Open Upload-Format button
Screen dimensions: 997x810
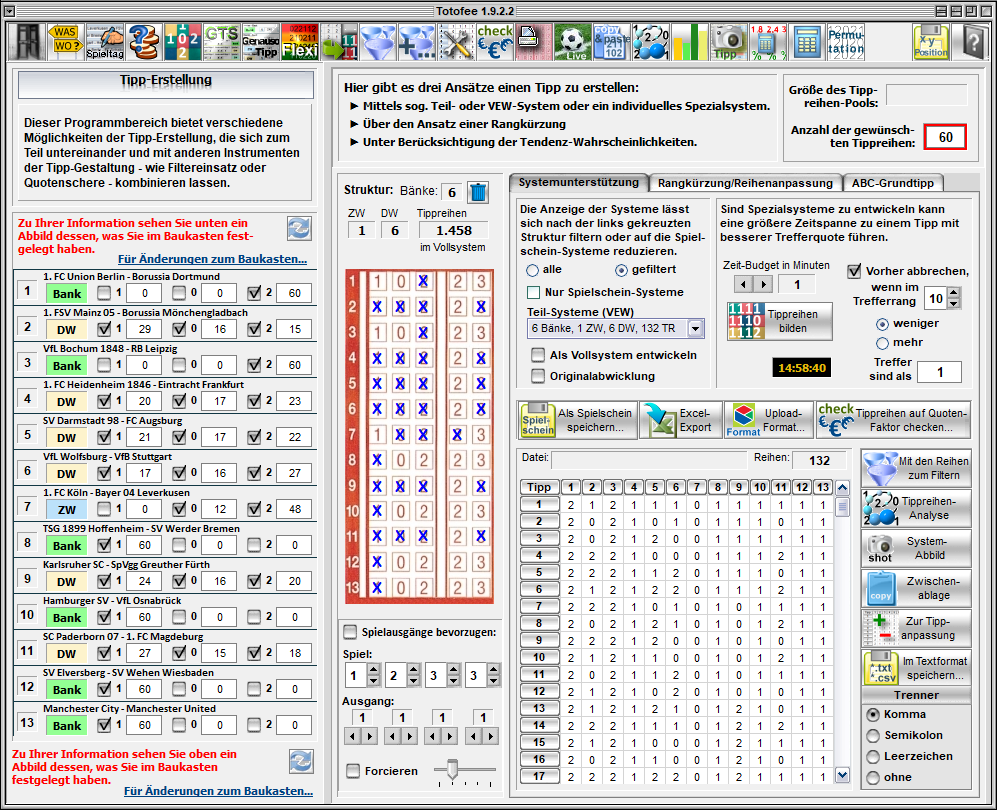pyautogui.click(x=769, y=420)
